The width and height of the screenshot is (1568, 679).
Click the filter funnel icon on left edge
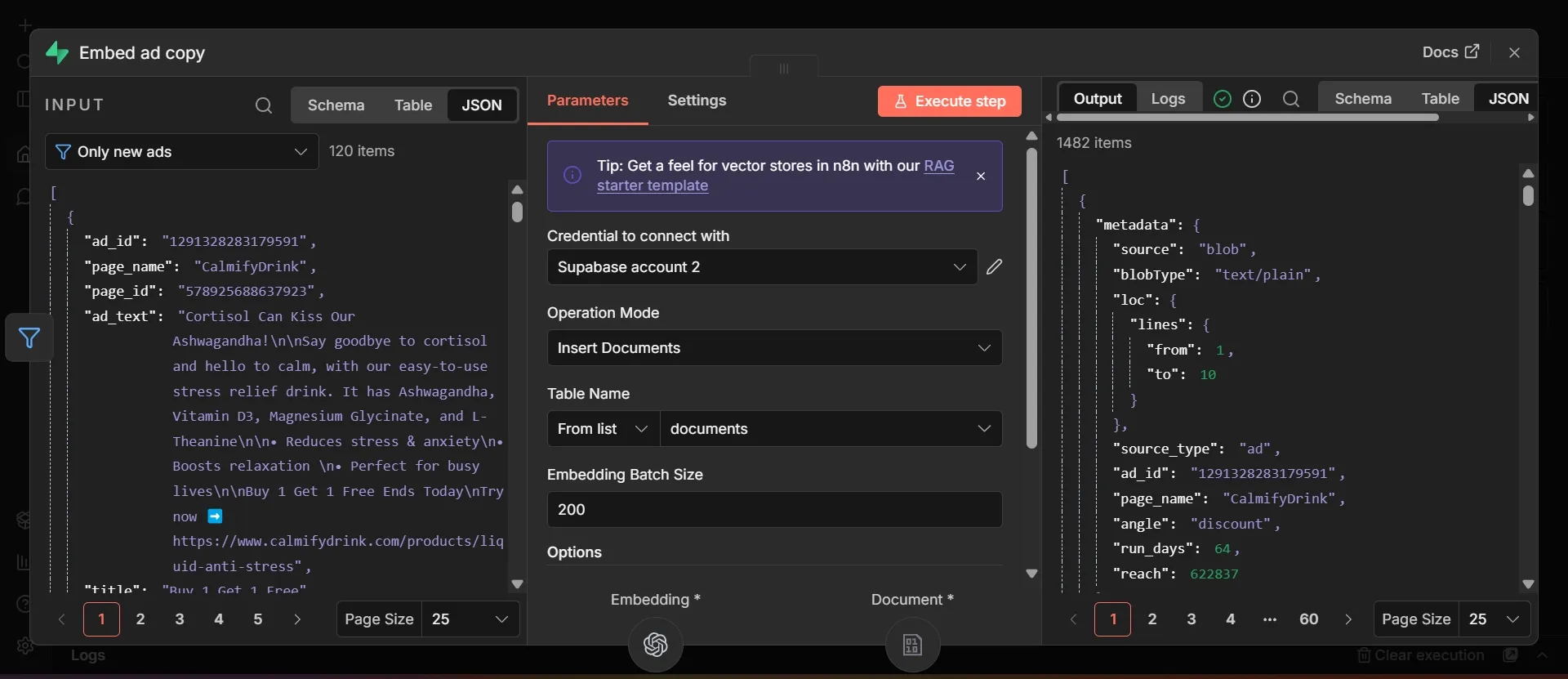[x=29, y=337]
